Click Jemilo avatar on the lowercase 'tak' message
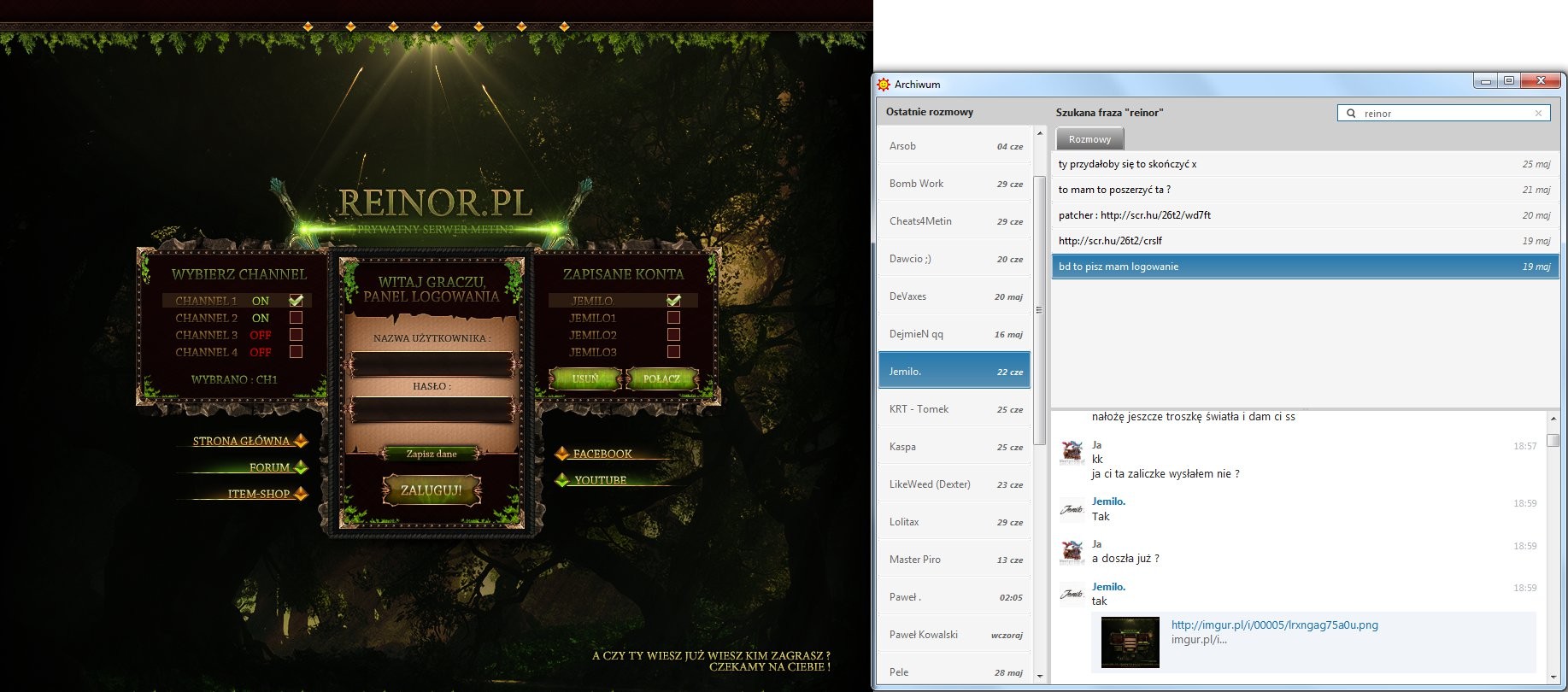Image resolution: width=1568 pixels, height=692 pixels. coord(1072,594)
